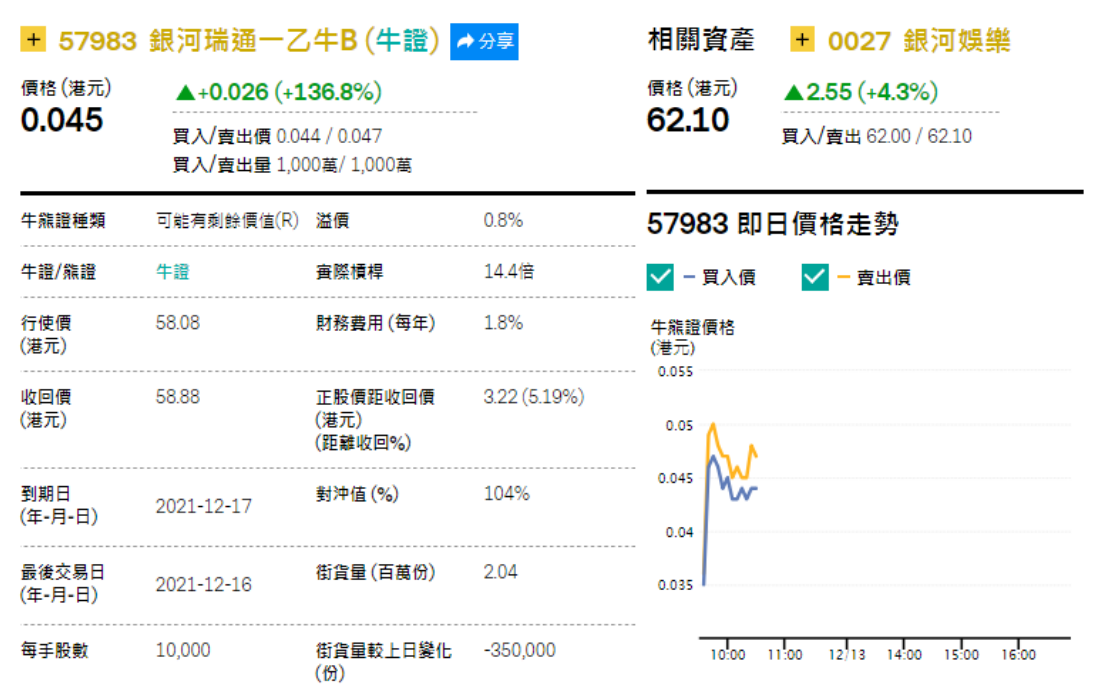Click the 對沖值 (%) row label
This screenshot has width=1104, height=697.
click(x=357, y=494)
